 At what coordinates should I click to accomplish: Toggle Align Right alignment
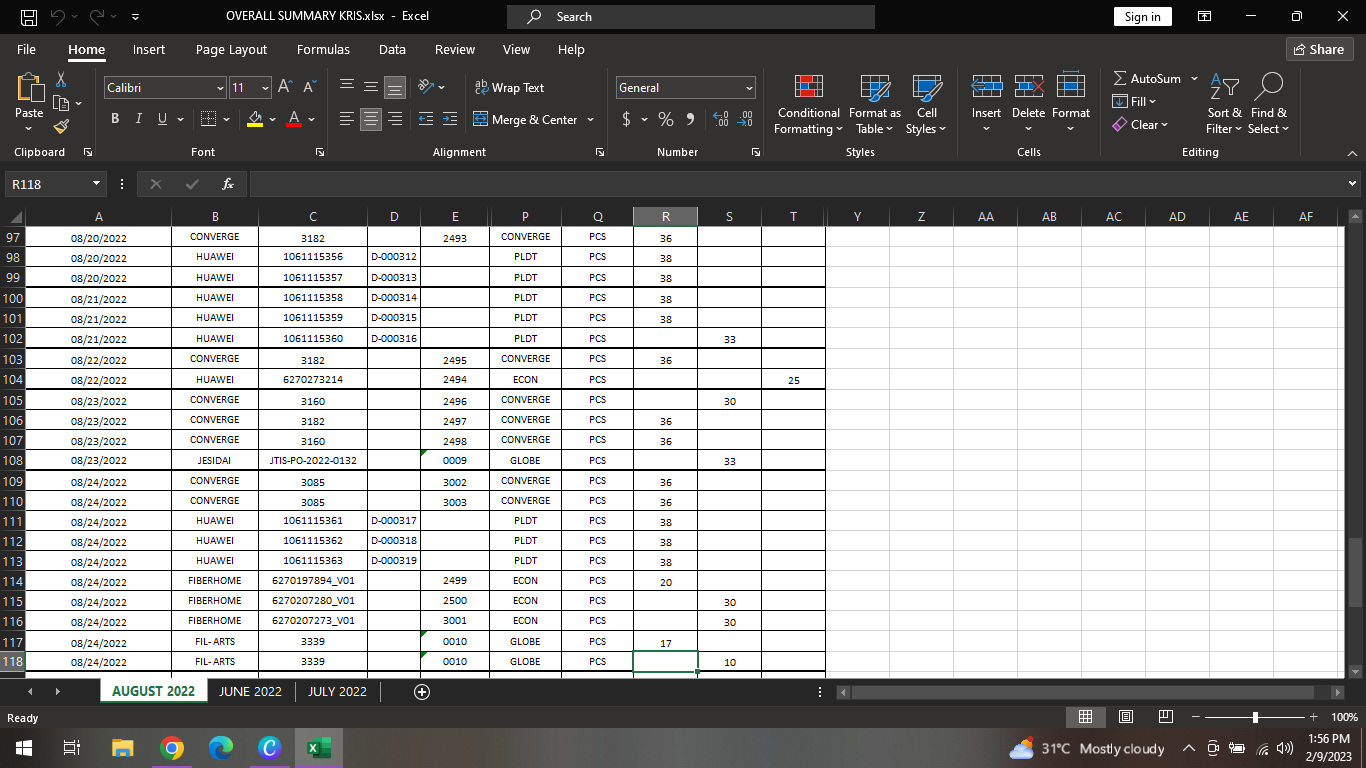pos(395,120)
